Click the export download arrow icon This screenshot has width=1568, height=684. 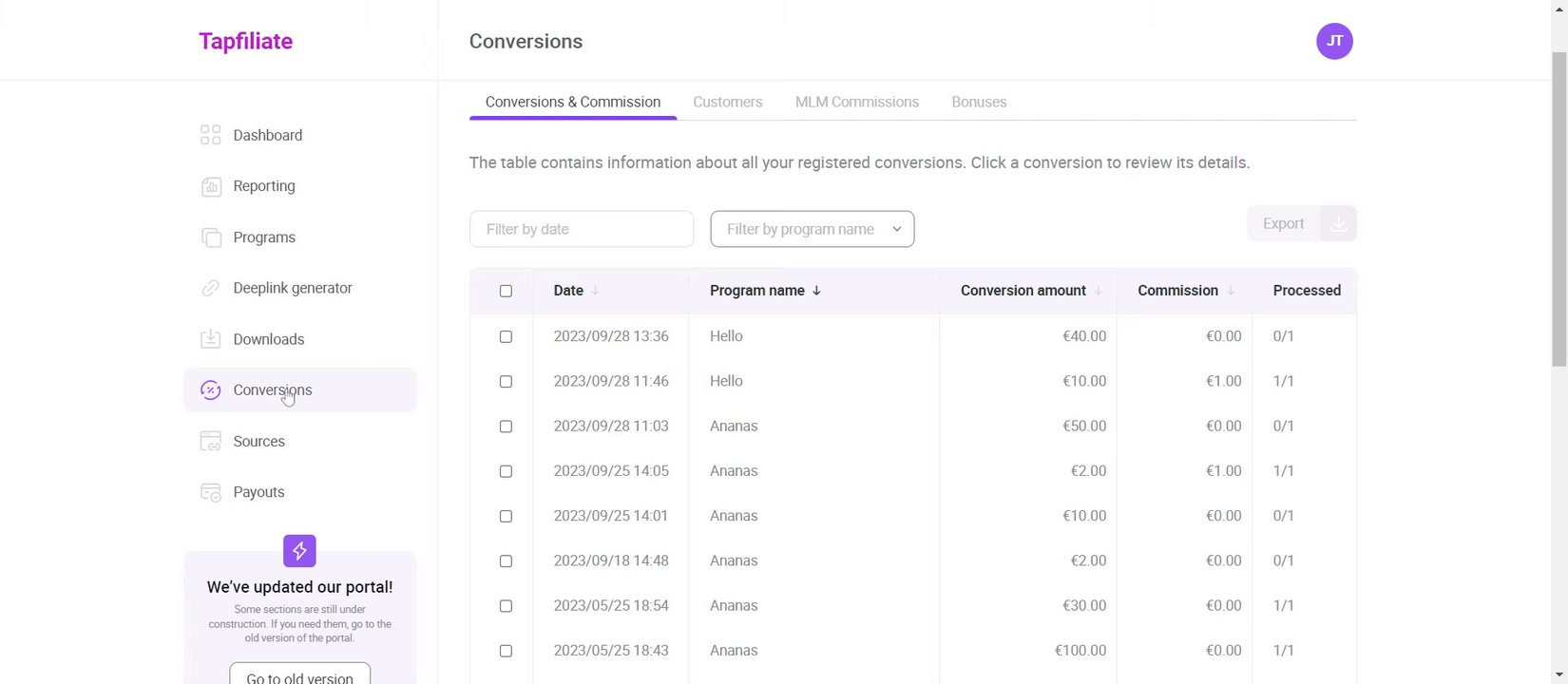1338,224
